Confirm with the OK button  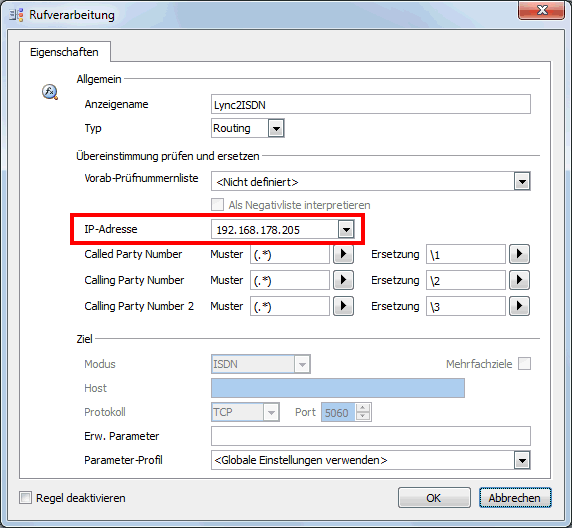coord(434,498)
